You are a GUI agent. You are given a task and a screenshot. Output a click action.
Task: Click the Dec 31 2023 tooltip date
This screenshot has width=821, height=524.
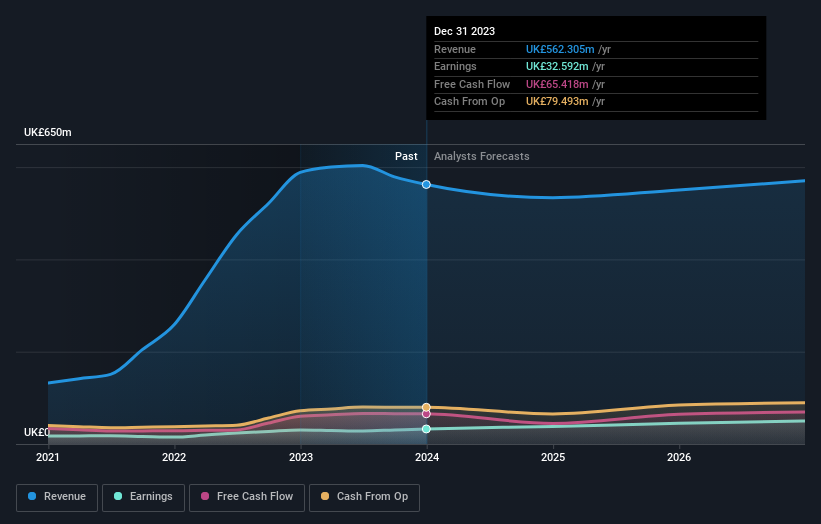(x=464, y=31)
